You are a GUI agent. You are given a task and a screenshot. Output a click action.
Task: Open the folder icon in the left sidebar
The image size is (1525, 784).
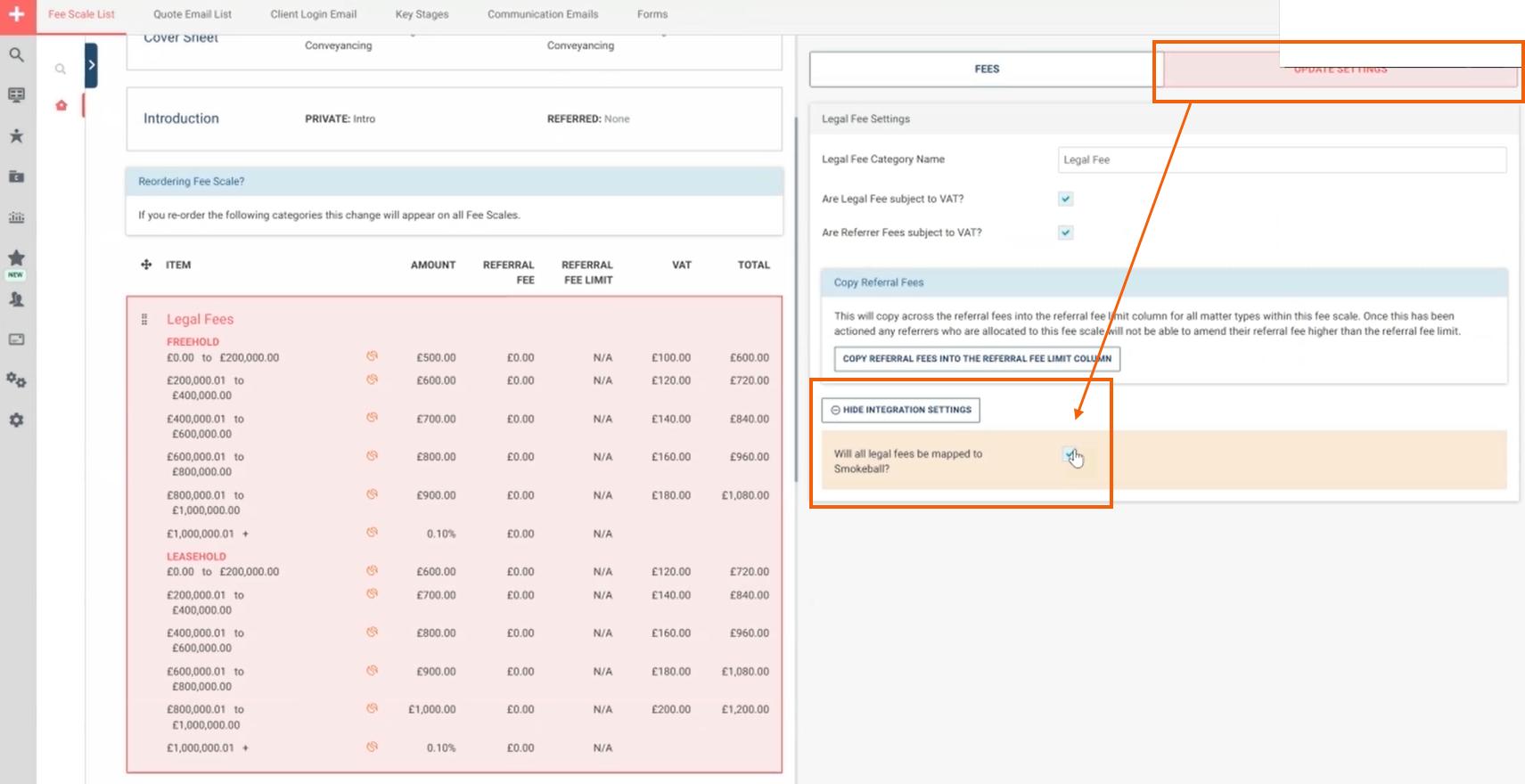pos(17,176)
